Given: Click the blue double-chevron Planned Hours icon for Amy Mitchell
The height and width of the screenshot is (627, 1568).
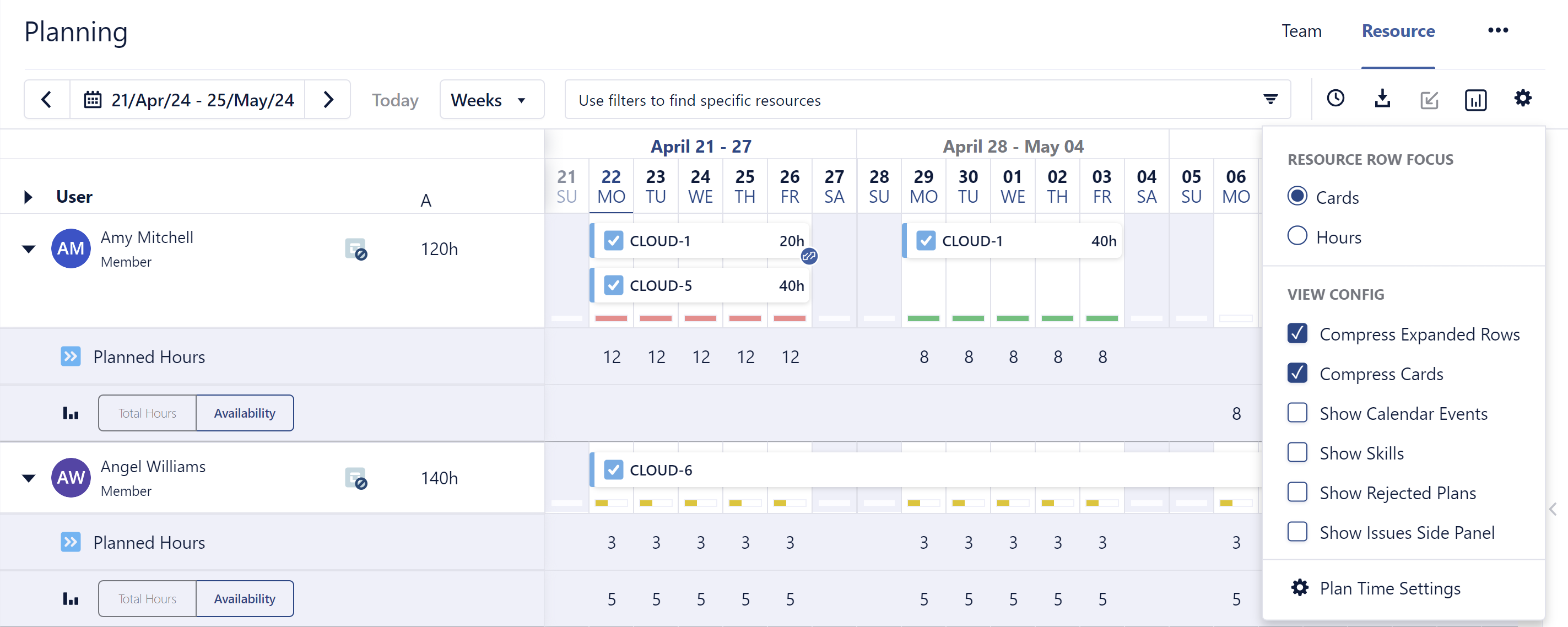Looking at the screenshot, I should pyautogui.click(x=71, y=356).
